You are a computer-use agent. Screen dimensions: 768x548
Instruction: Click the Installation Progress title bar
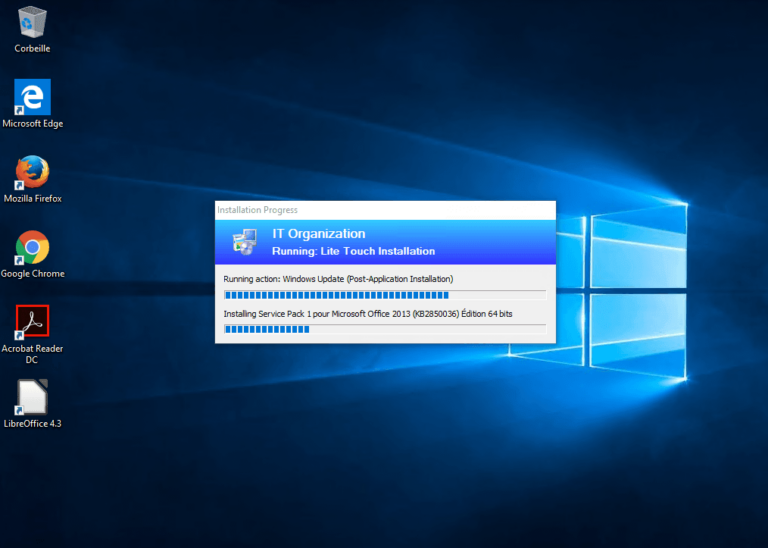(x=385, y=210)
